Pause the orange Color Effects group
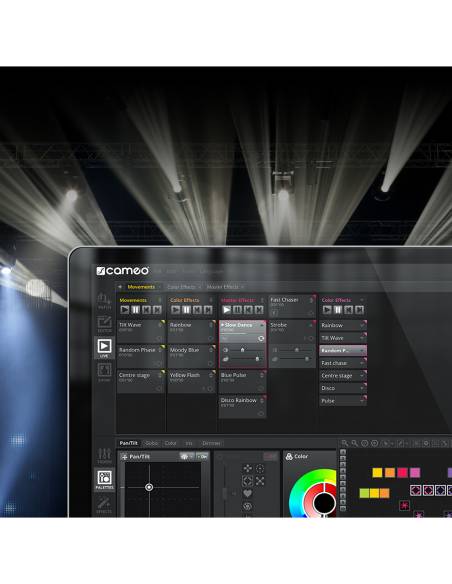 pyautogui.click(x=187, y=310)
